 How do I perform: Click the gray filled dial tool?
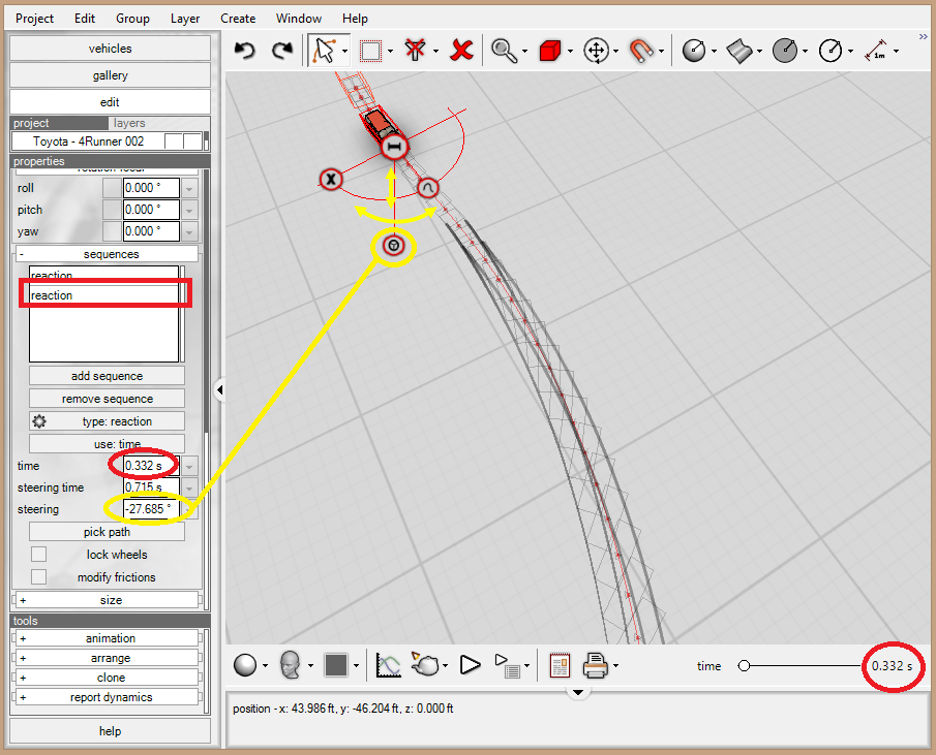coord(784,51)
